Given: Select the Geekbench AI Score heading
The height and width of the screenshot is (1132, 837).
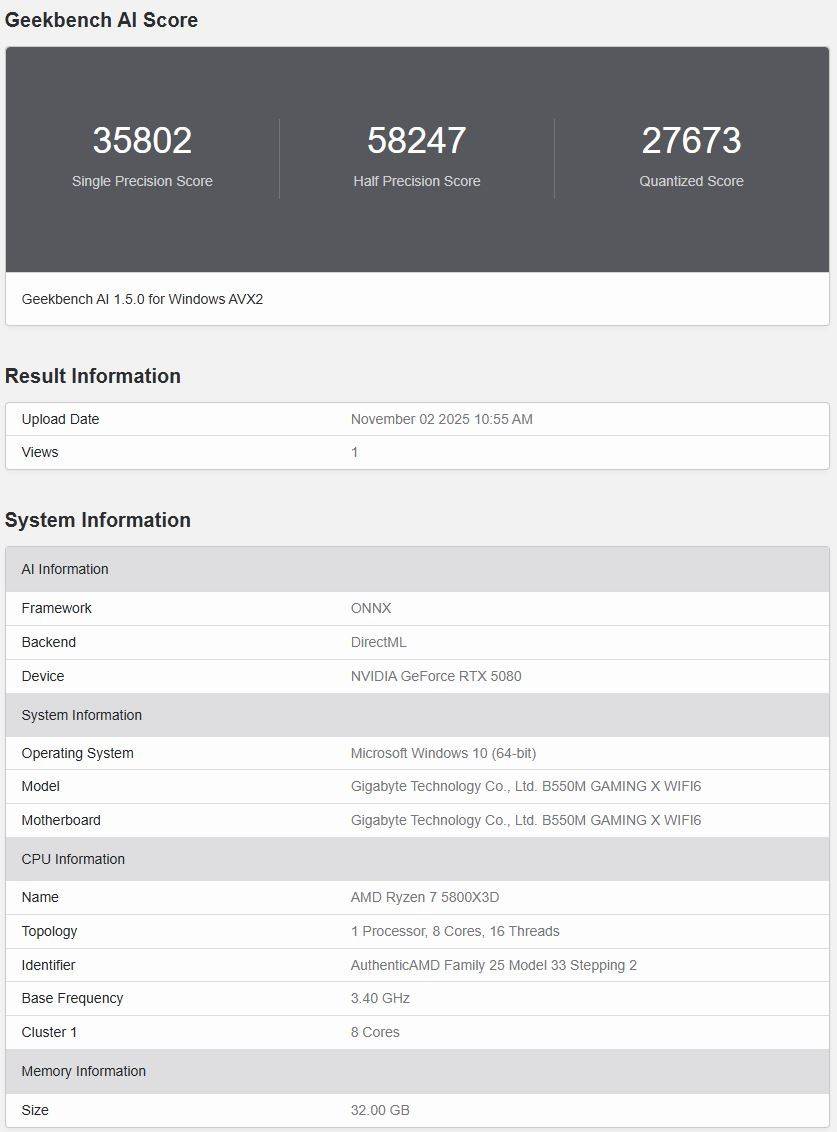Looking at the screenshot, I should [101, 20].
